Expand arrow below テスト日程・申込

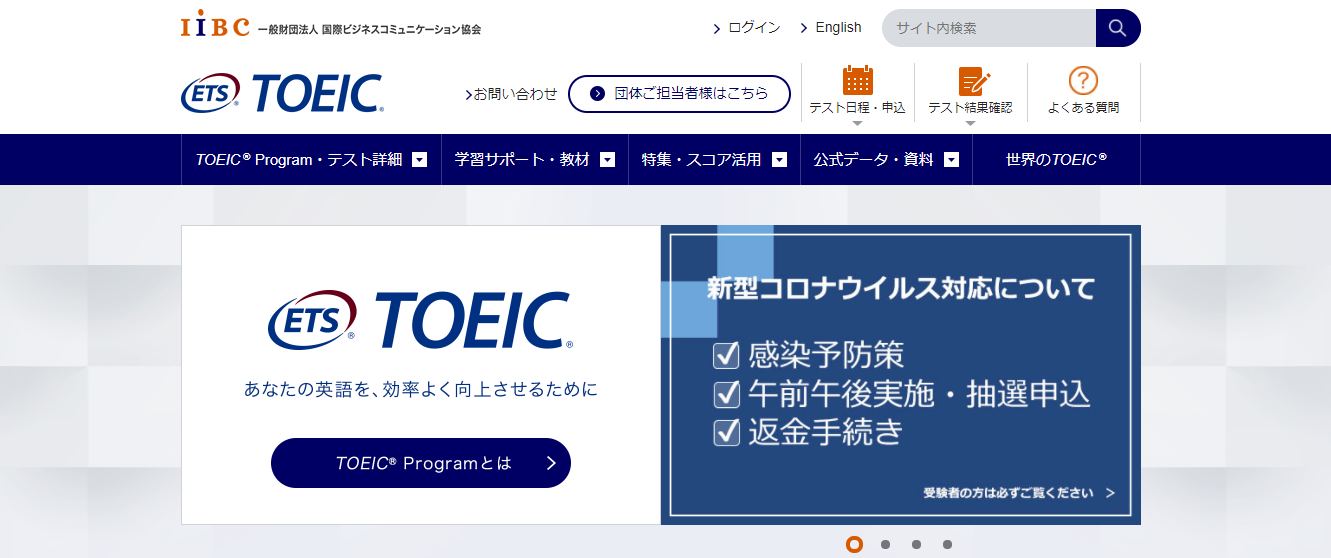tap(857, 124)
